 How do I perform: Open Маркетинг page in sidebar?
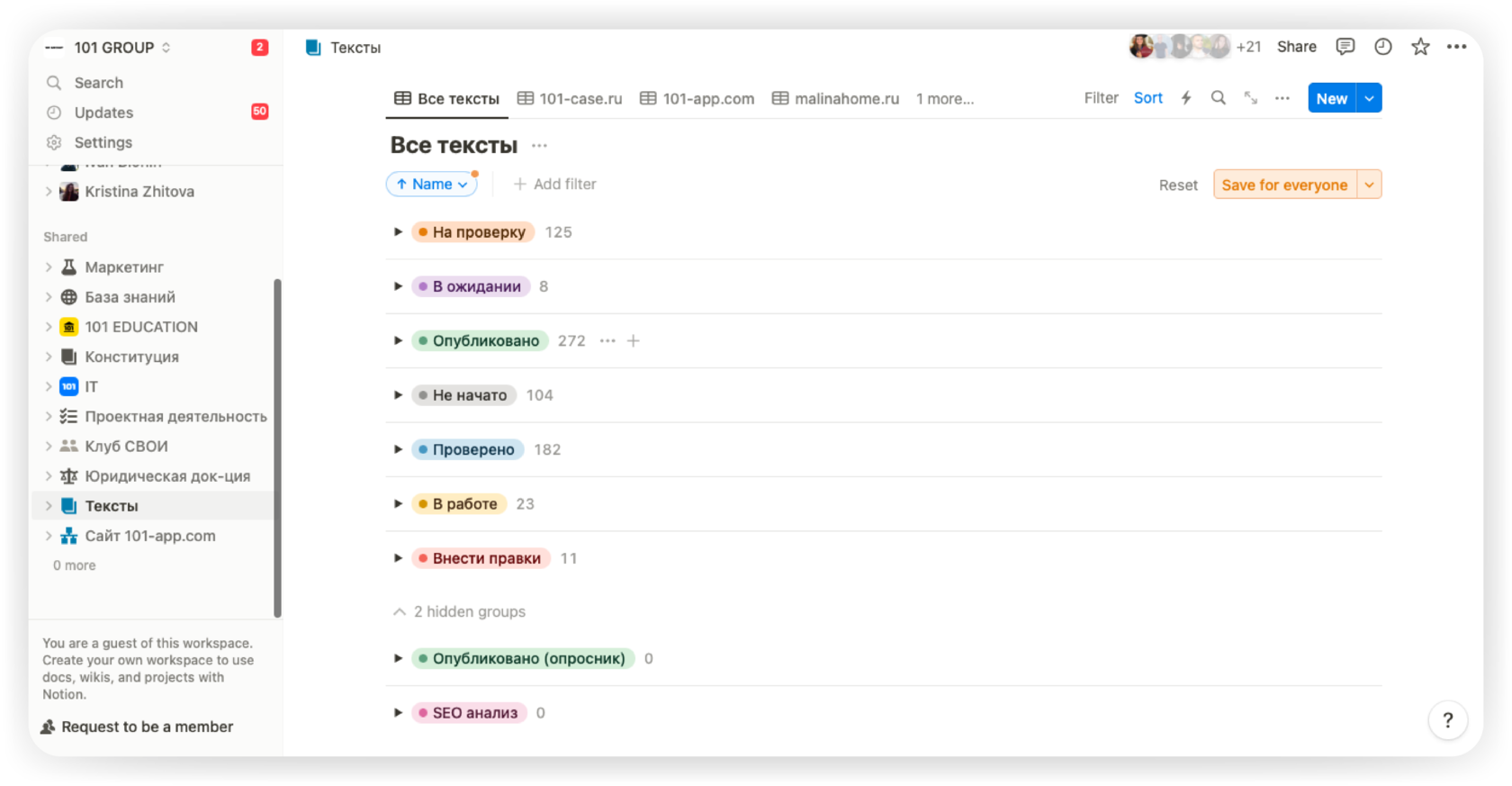(124, 267)
